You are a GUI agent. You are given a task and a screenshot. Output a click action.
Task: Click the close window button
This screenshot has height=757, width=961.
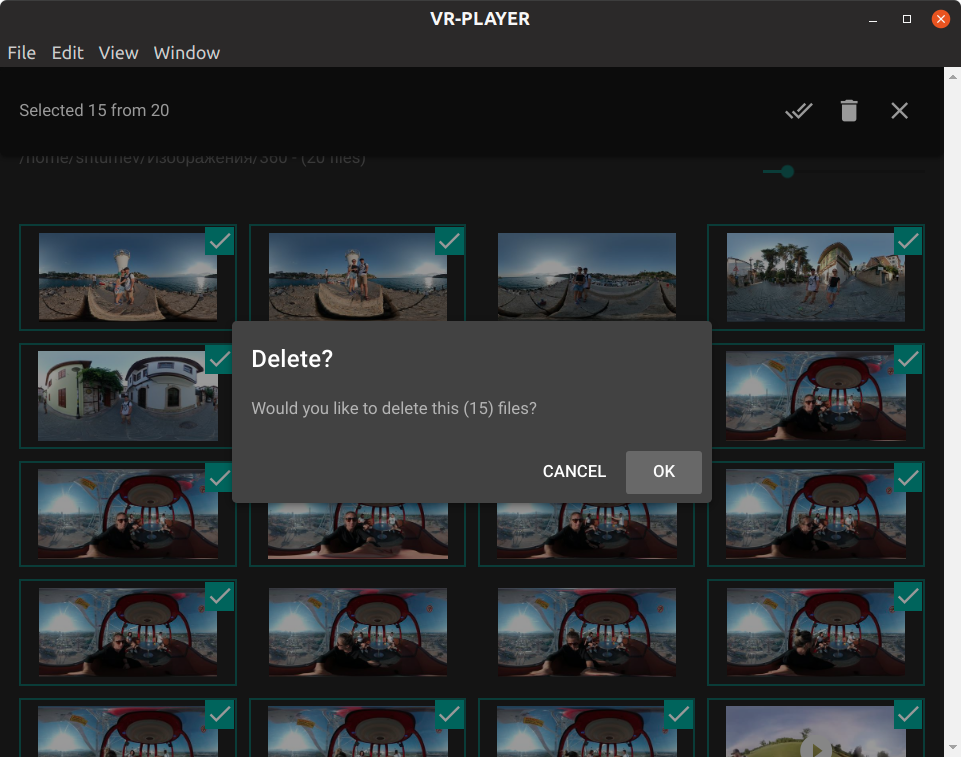point(940,18)
